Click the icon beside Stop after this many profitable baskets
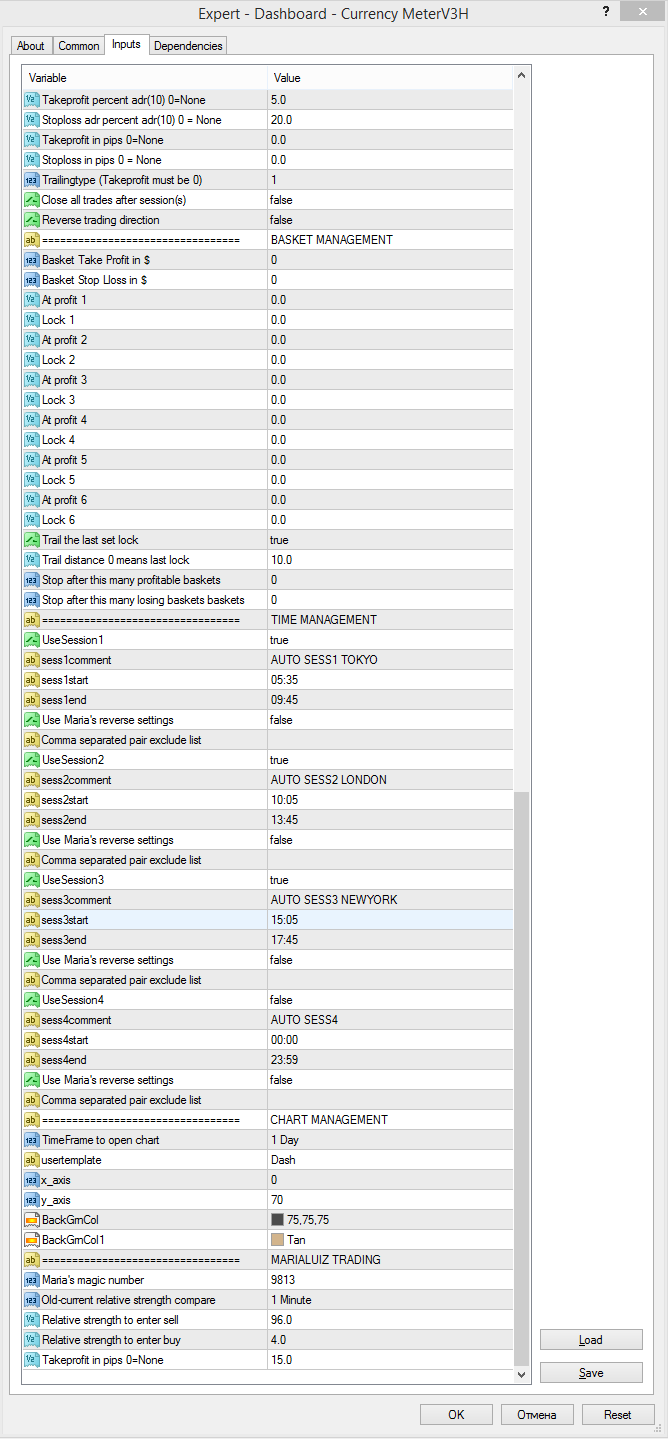668x1440 pixels. (x=32, y=580)
